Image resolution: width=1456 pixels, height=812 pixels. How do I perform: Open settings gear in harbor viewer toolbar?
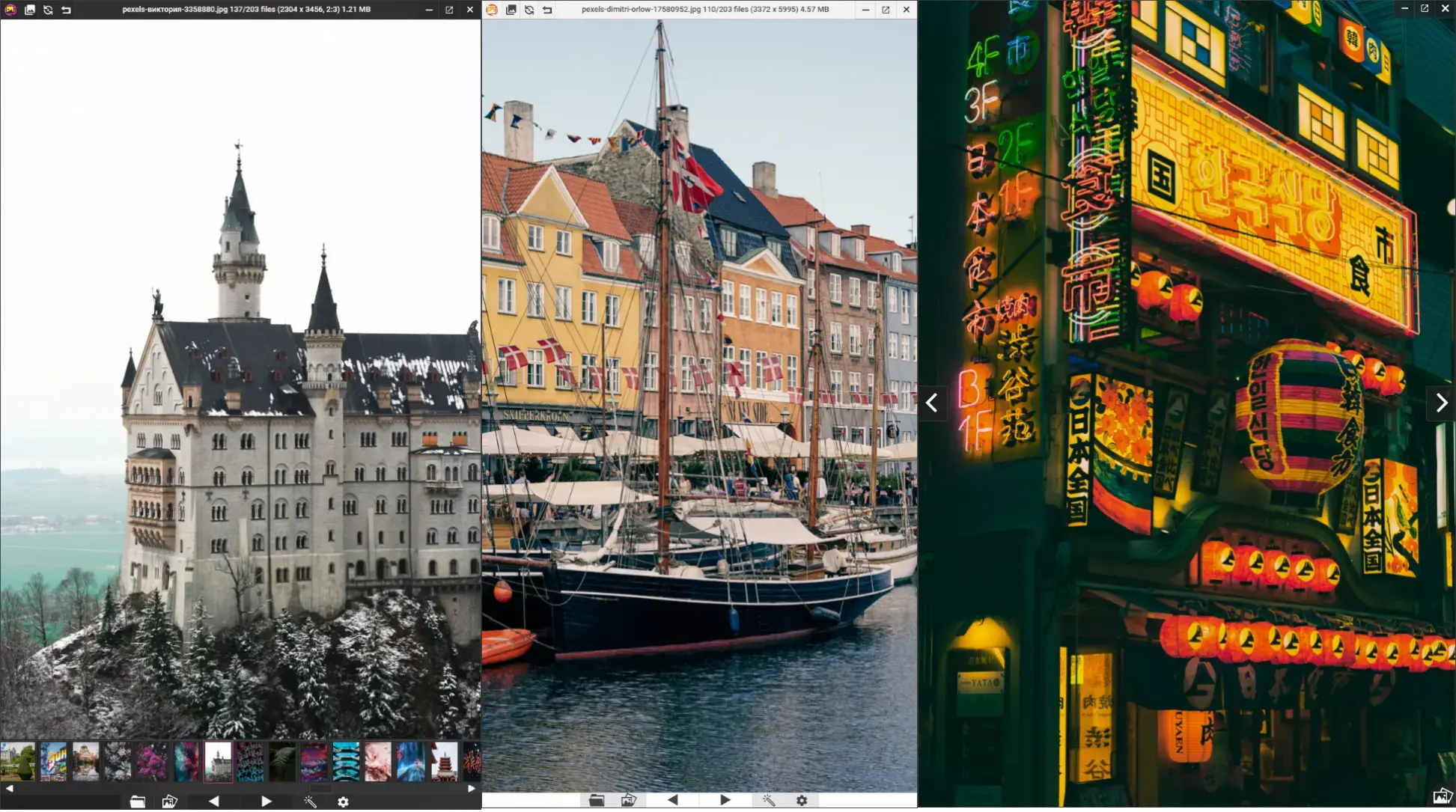802,800
